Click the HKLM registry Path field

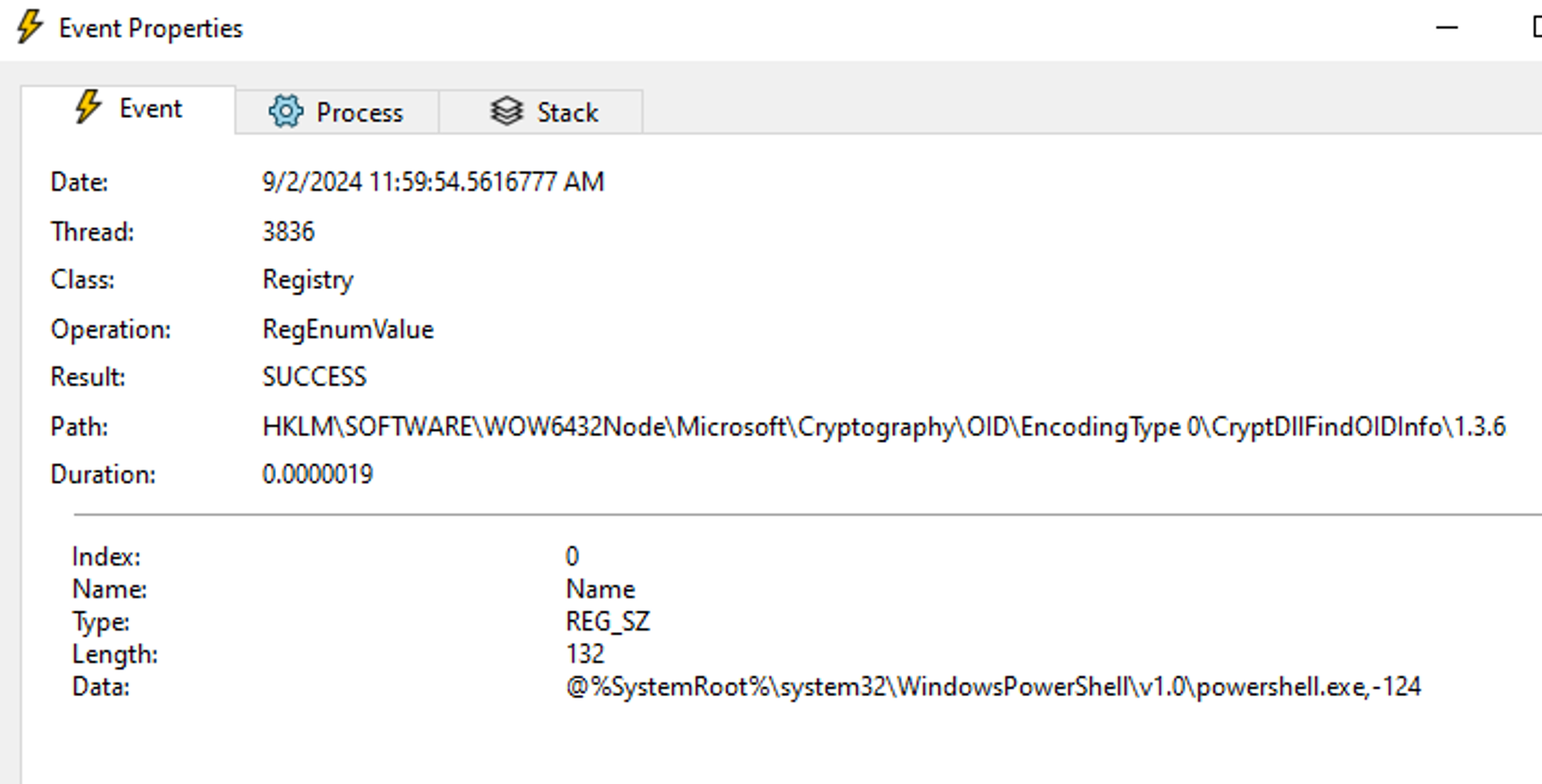point(884,426)
